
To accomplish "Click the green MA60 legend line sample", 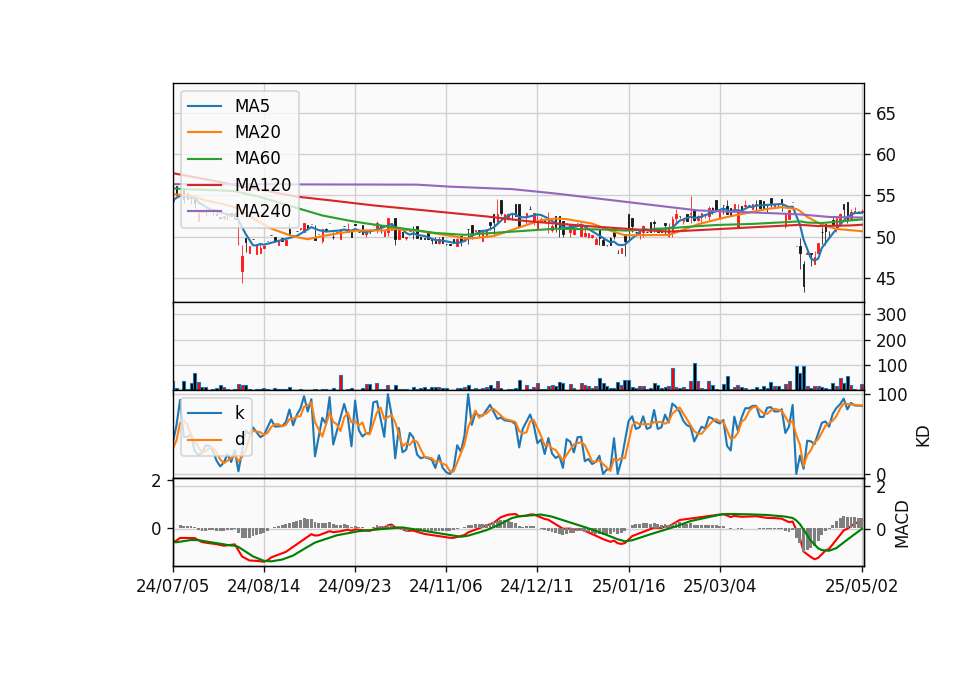I will [204, 159].
